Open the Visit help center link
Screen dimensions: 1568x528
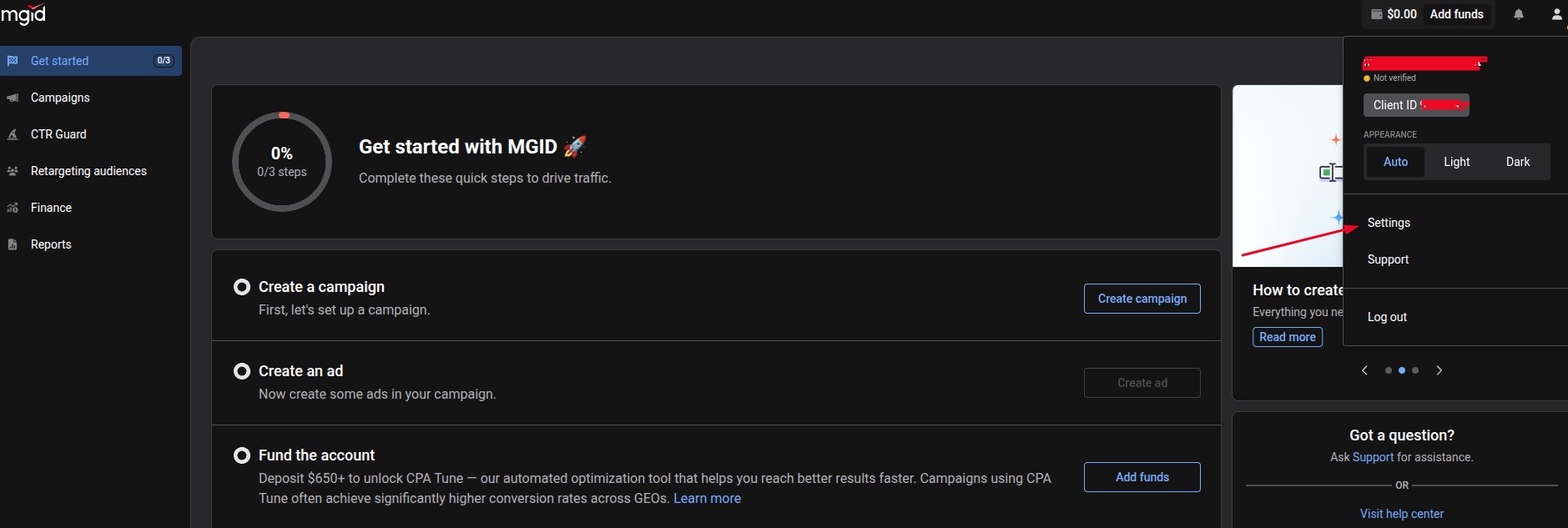coord(1401,514)
